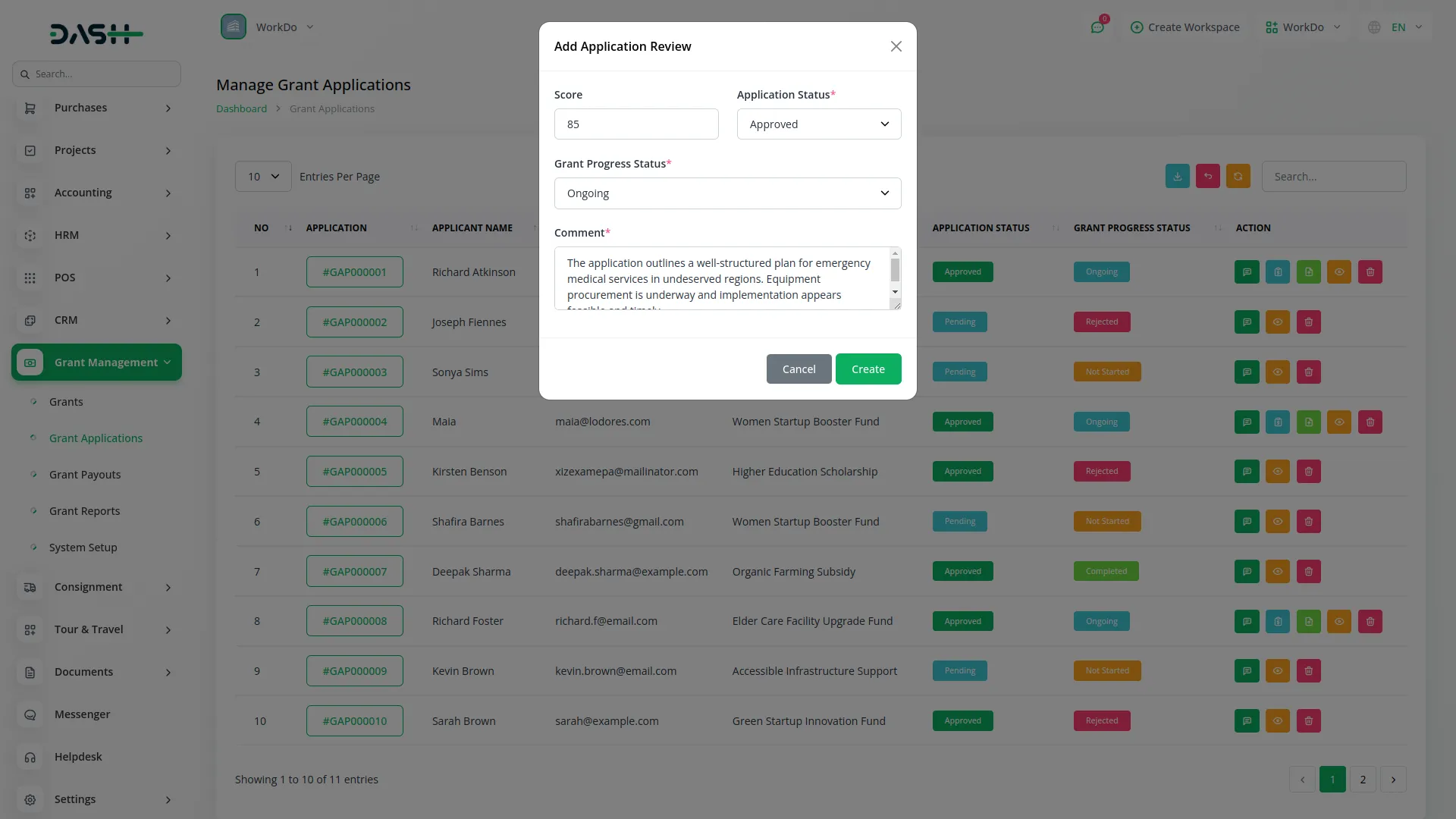This screenshot has height=819, width=1456.
Task: View details of Sonya Sims with the eye icon
Action: [x=1277, y=372]
